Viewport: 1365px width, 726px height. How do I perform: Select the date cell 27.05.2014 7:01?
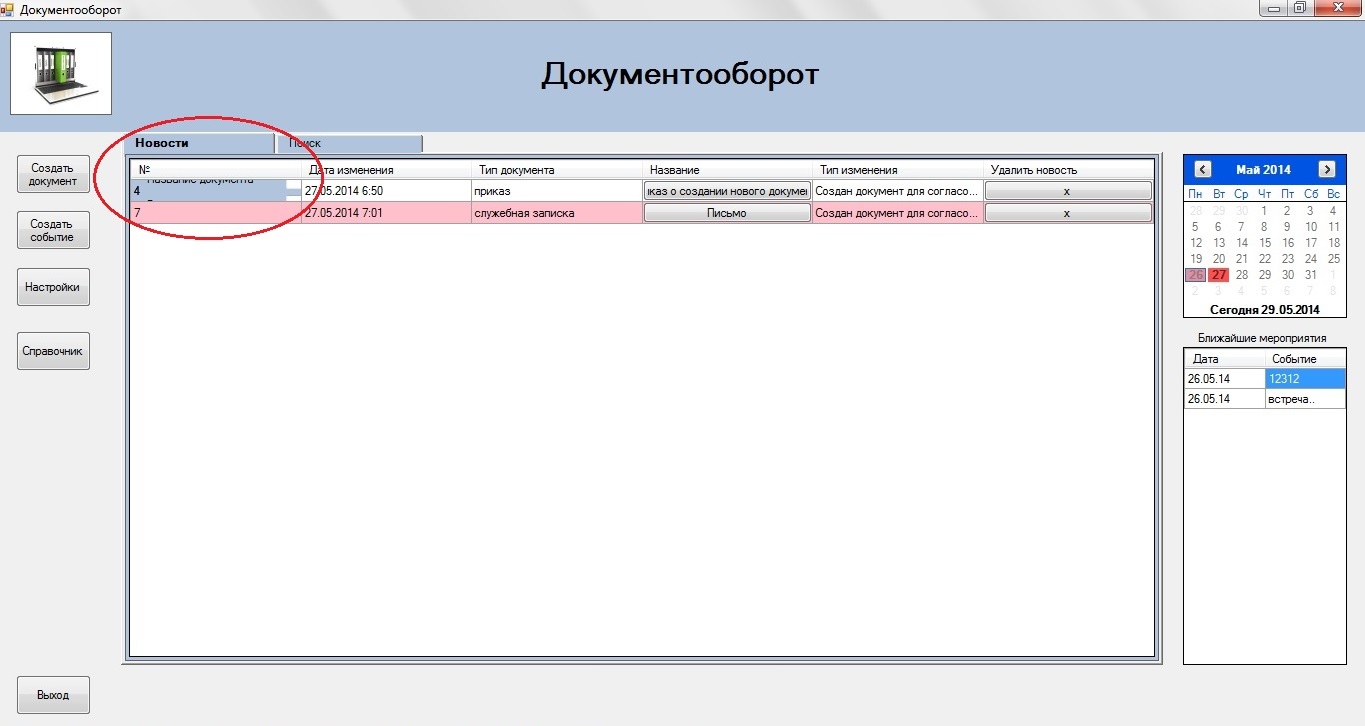[x=386, y=213]
